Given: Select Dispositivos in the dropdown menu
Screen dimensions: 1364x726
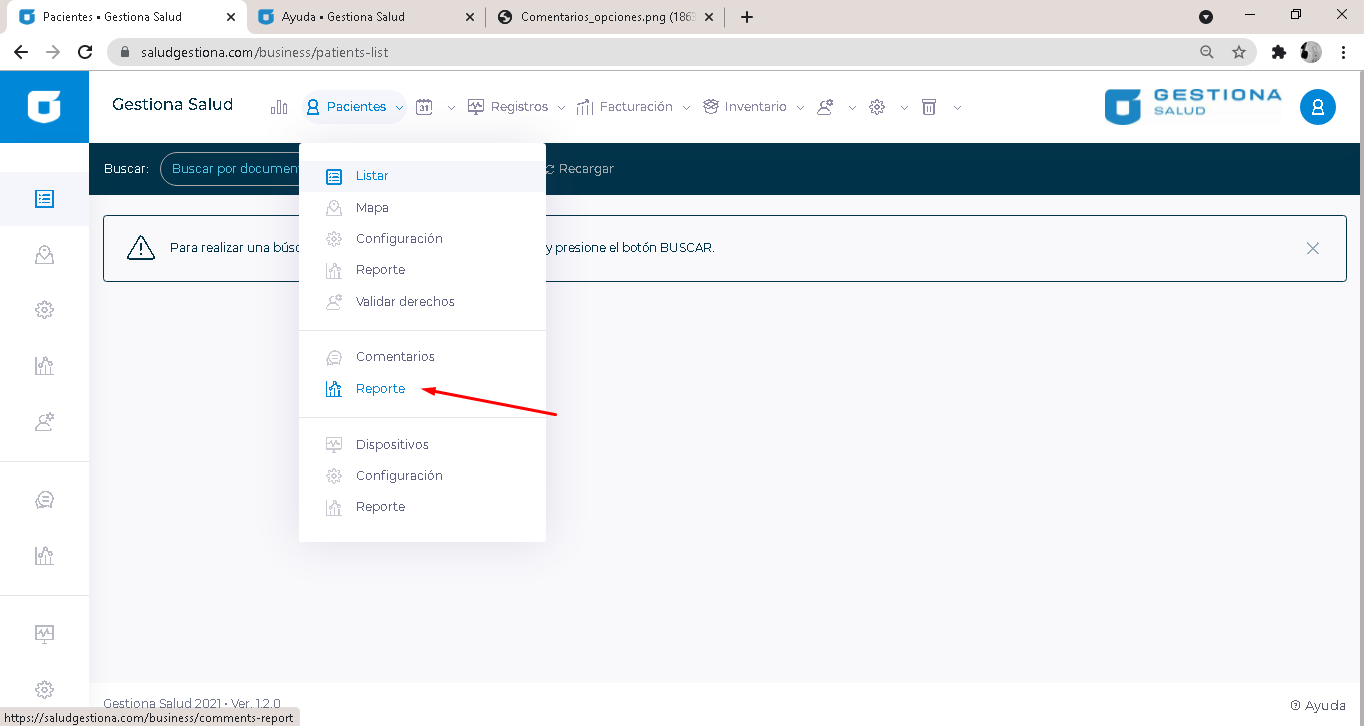Looking at the screenshot, I should pos(392,444).
